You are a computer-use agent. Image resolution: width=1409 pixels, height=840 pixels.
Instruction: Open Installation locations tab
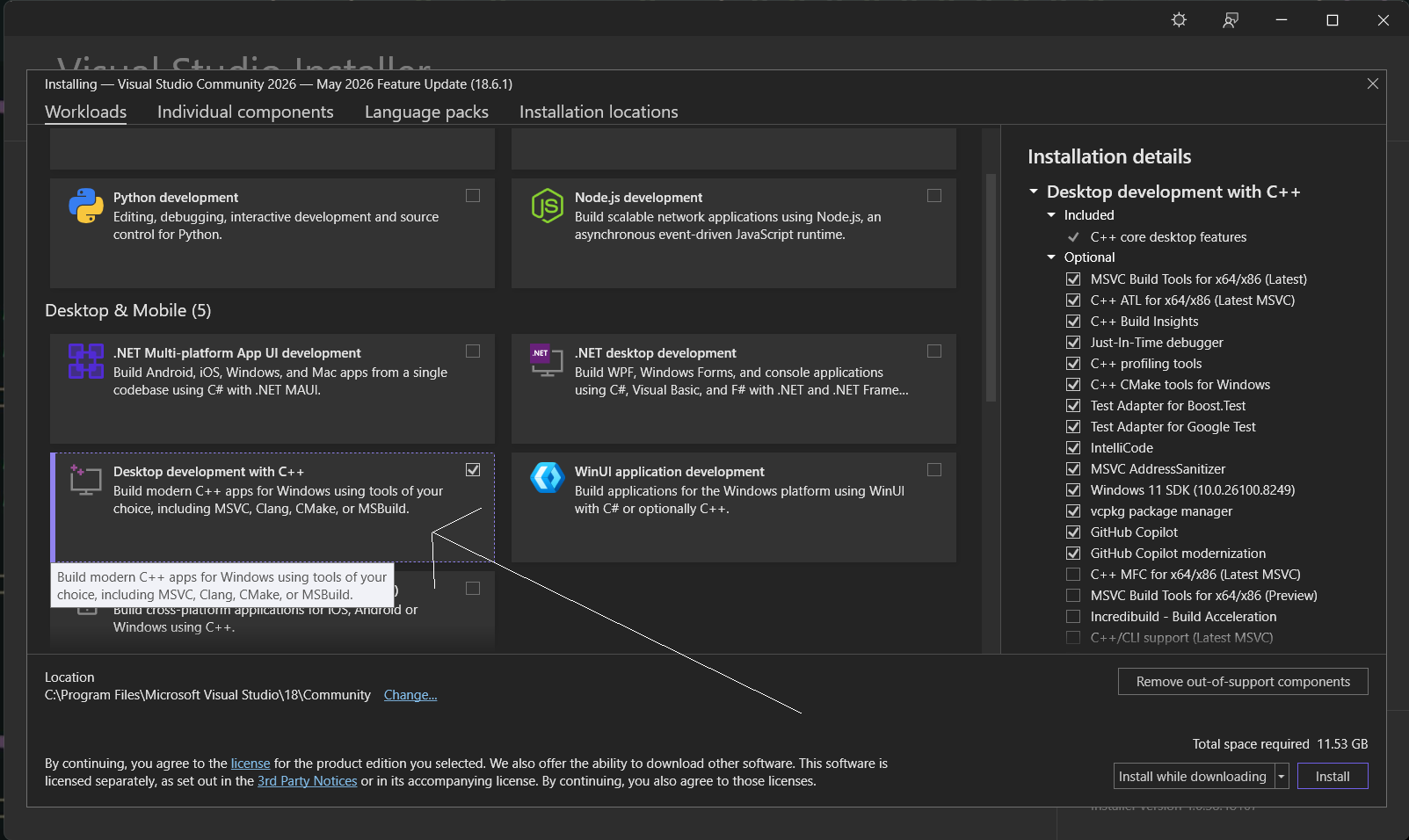[x=599, y=112]
